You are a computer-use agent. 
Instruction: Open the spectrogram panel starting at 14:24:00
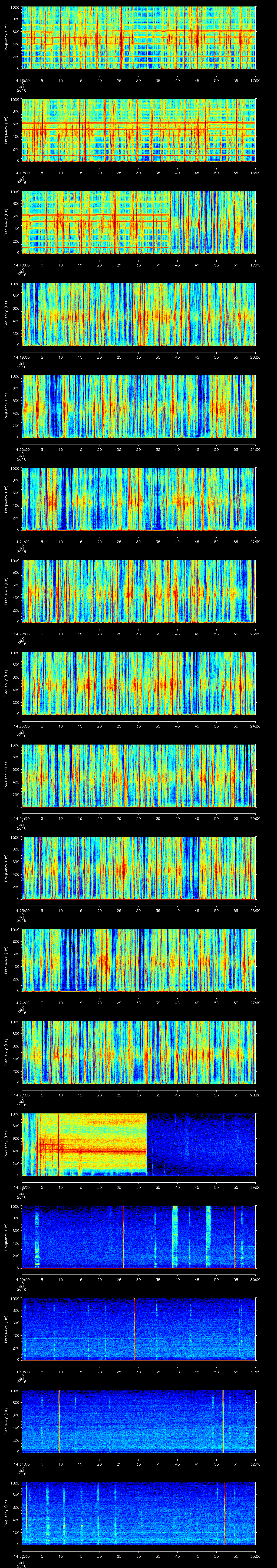pyautogui.click(x=139, y=775)
